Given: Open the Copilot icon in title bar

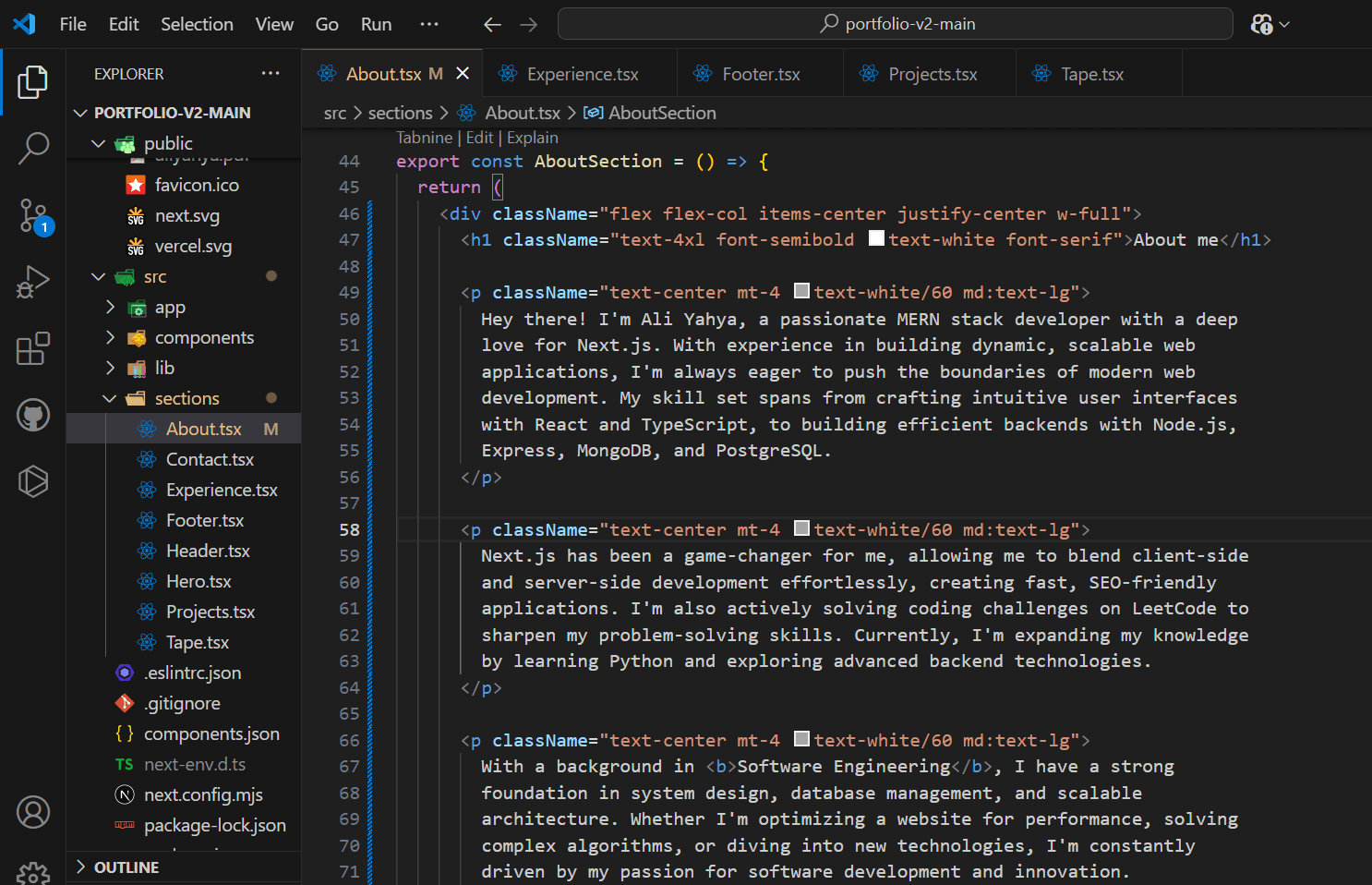Looking at the screenshot, I should 1261,25.
